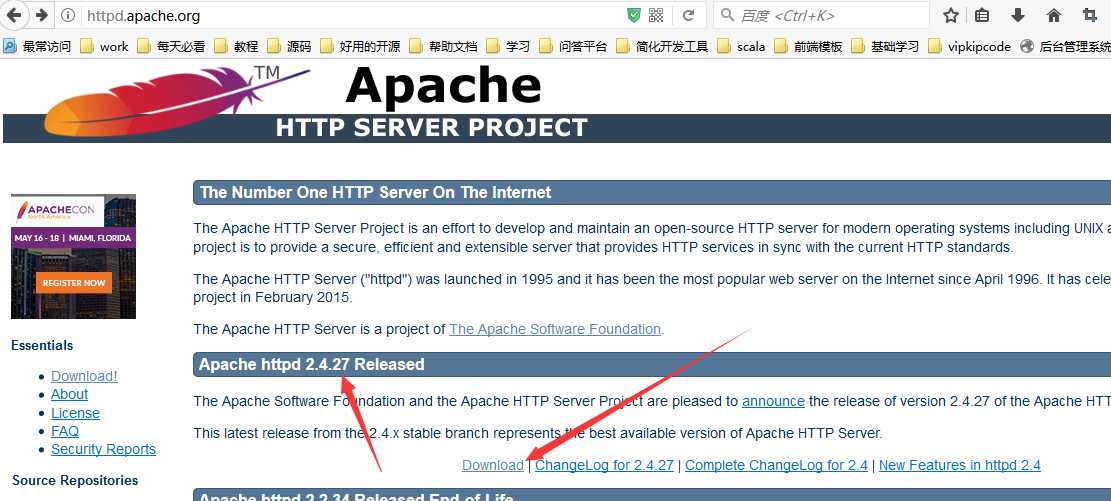Image resolution: width=1111 pixels, height=501 pixels.
Task: Click the Source Repositories sidebar heading
Action: tap(75, 480)
